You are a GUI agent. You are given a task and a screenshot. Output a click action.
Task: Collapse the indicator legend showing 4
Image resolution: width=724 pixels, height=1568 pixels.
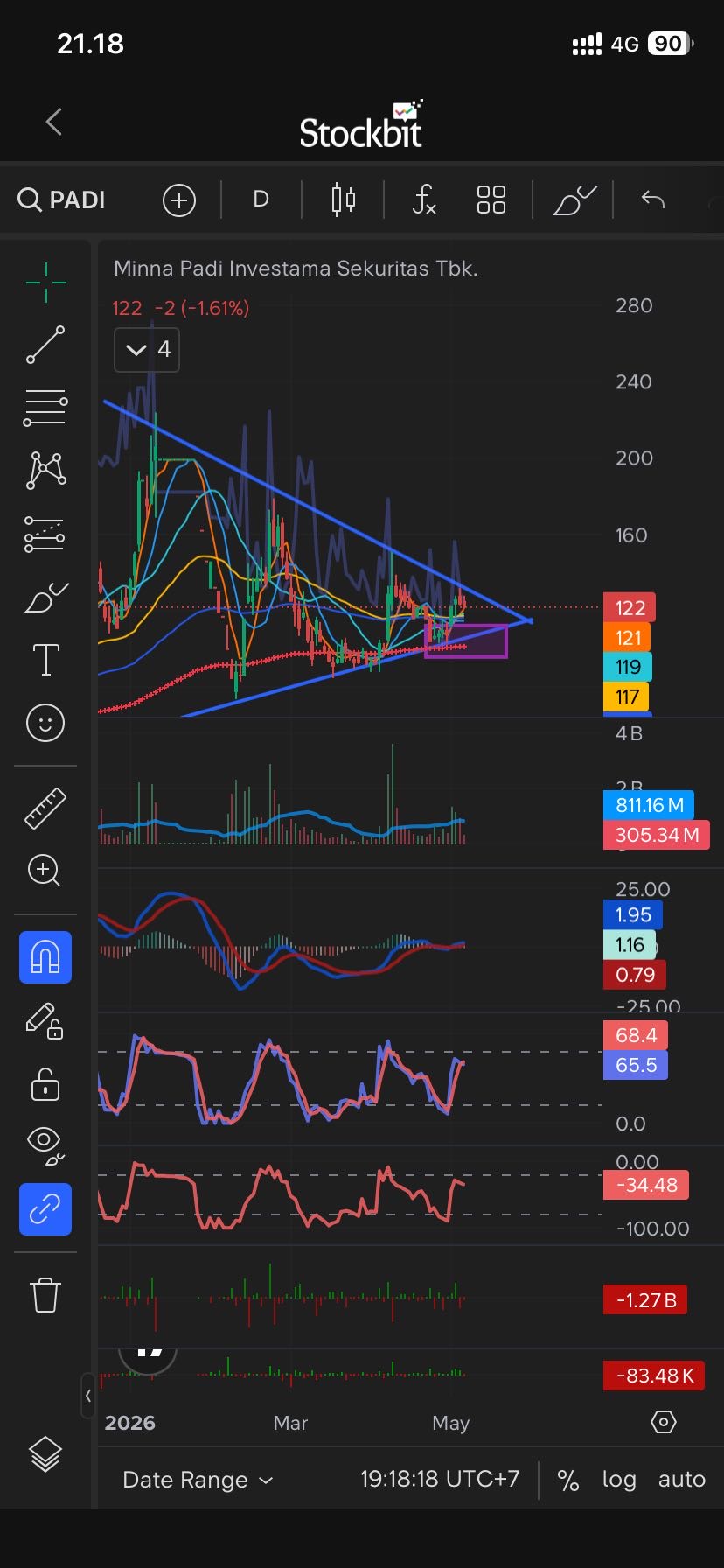pyautogui.click(x=147, y=350)
